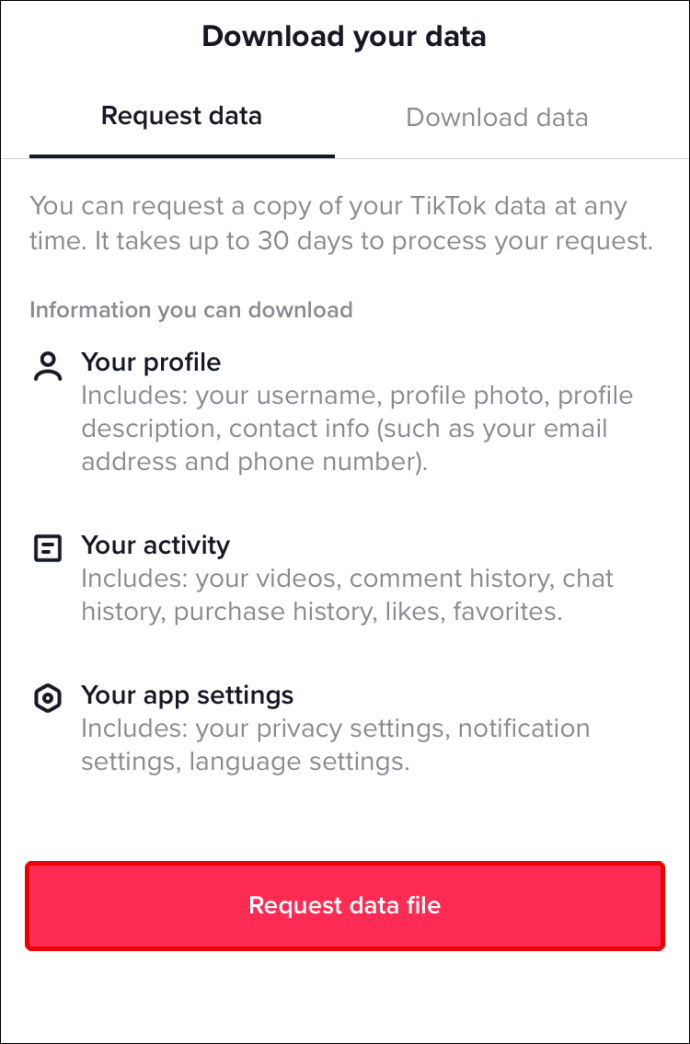Select the Your activity heading
Image resolution: width=690 pixels, height=1044 pixels.
[155, 545]
